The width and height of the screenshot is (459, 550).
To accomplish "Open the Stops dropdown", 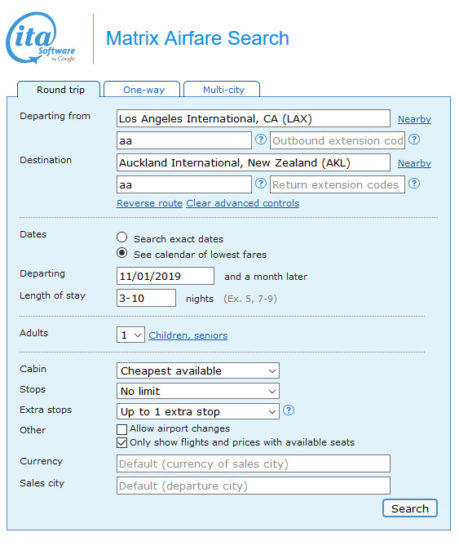I will coord(198,391).
